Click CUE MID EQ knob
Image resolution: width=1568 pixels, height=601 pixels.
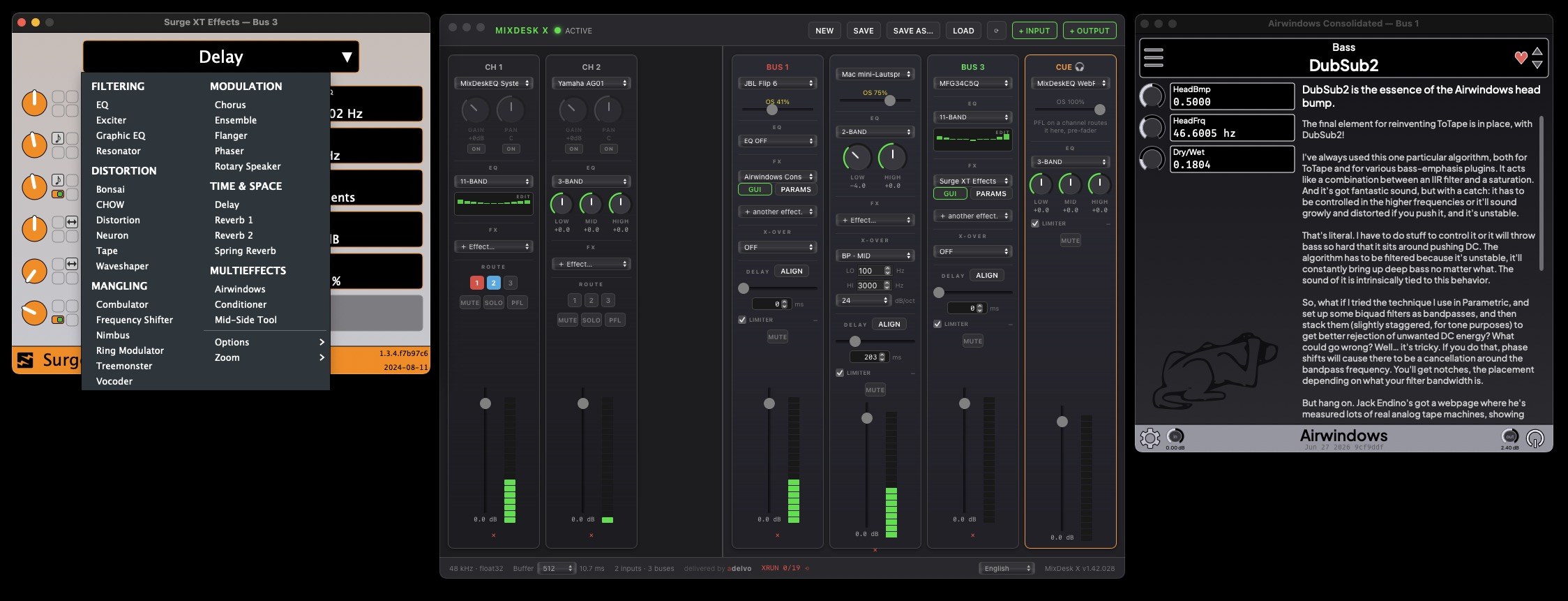tap(1070, 184)
